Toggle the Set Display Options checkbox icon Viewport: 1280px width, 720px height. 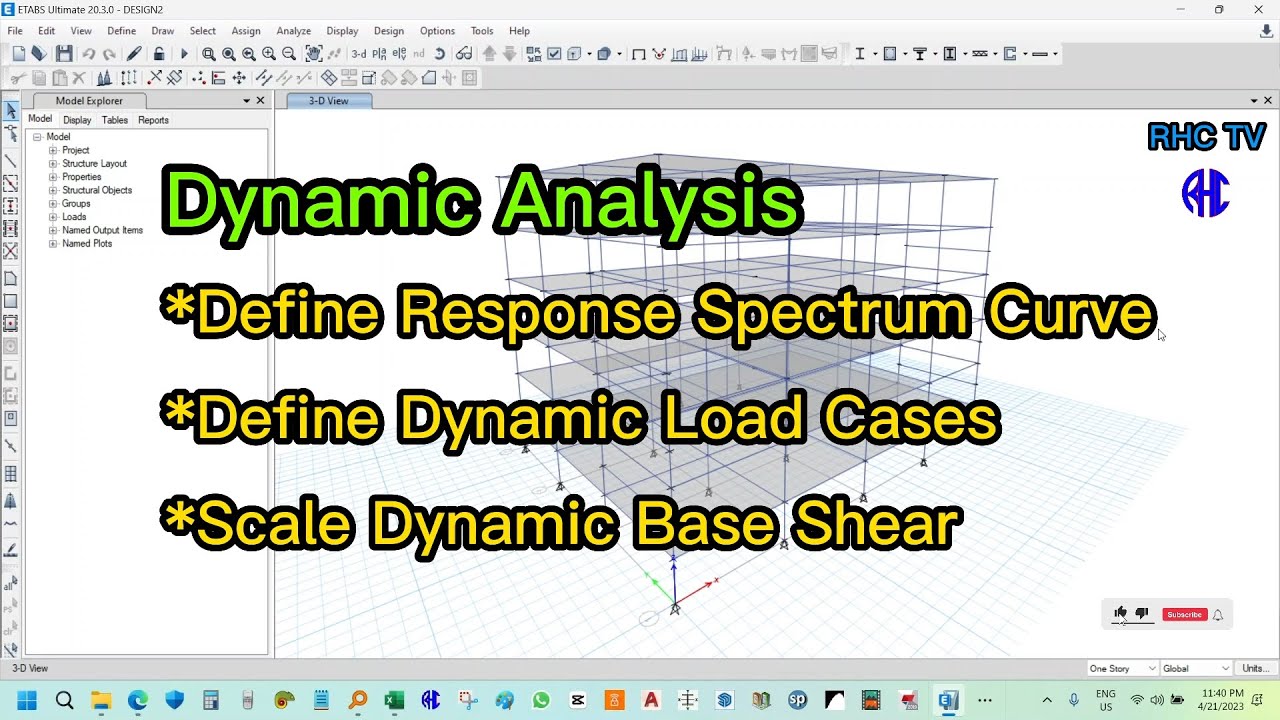coord(554,54)
